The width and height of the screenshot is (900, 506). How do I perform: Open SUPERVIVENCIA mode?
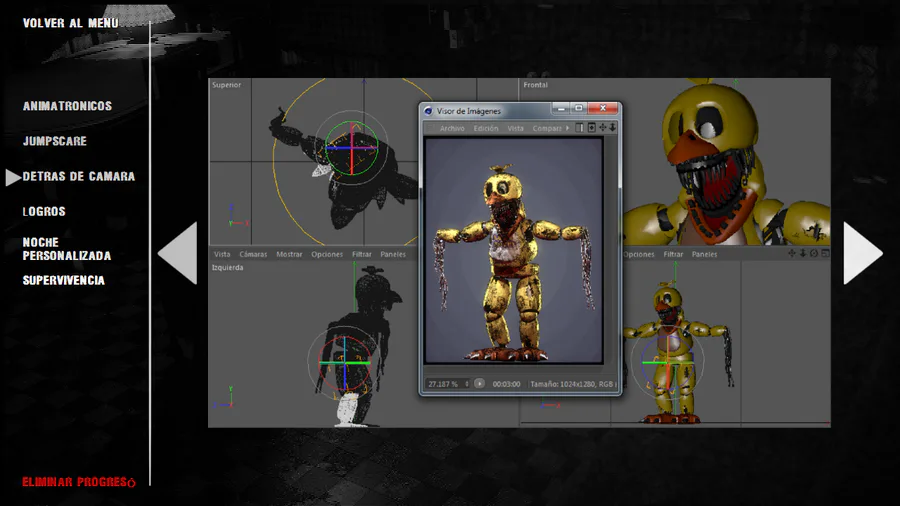(64, 281)
